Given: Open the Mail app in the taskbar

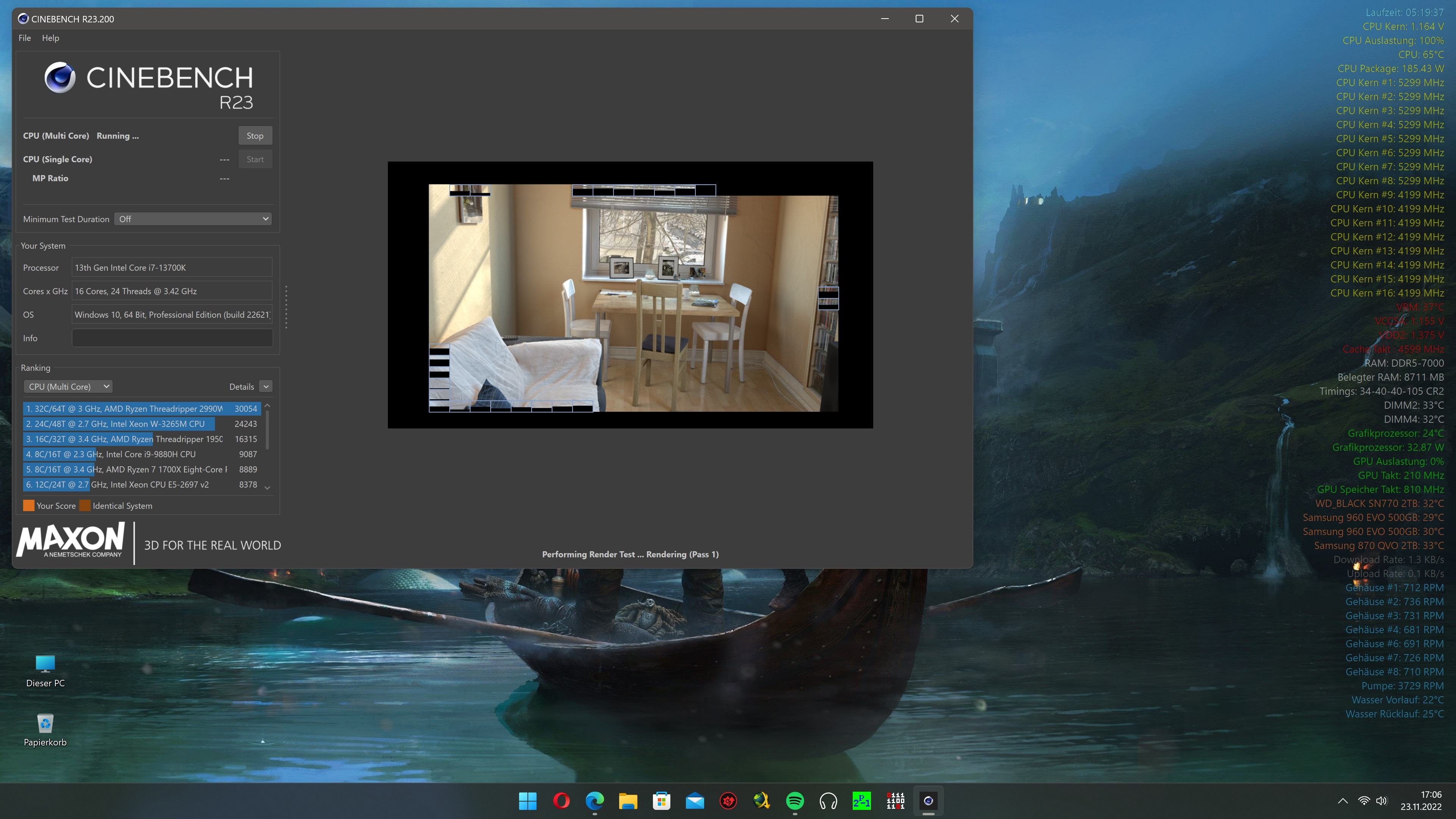Looking at the screenshot, I should coord(695,800).
